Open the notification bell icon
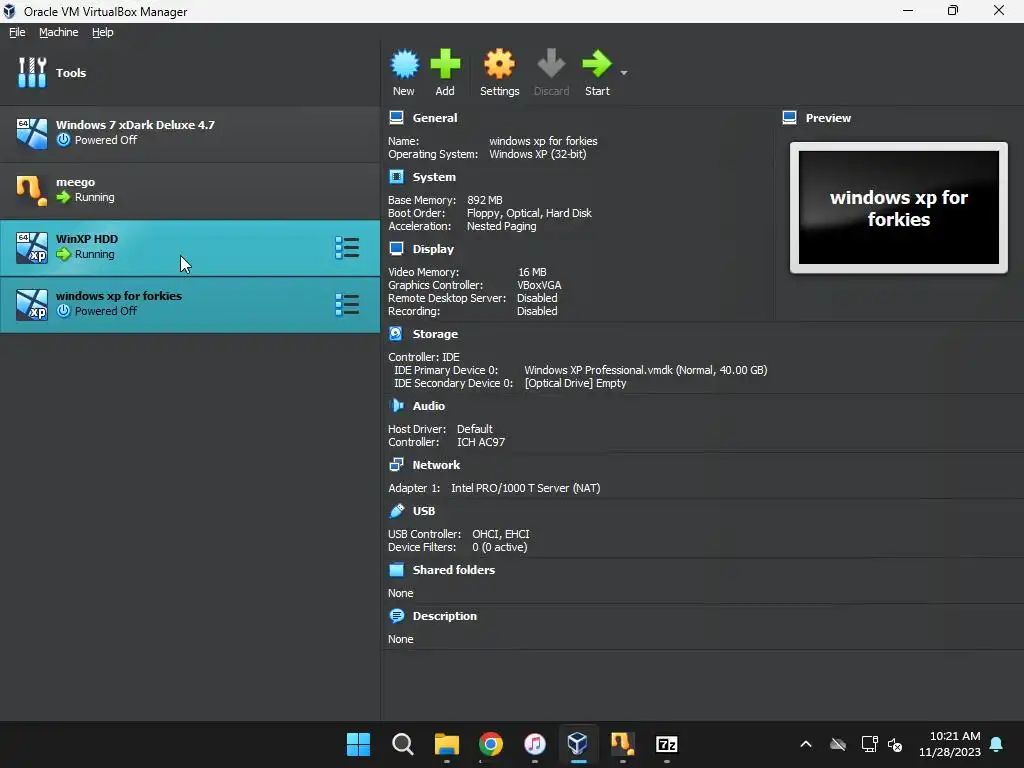Viewport: 1024px width, 768px height. [997, 744]
